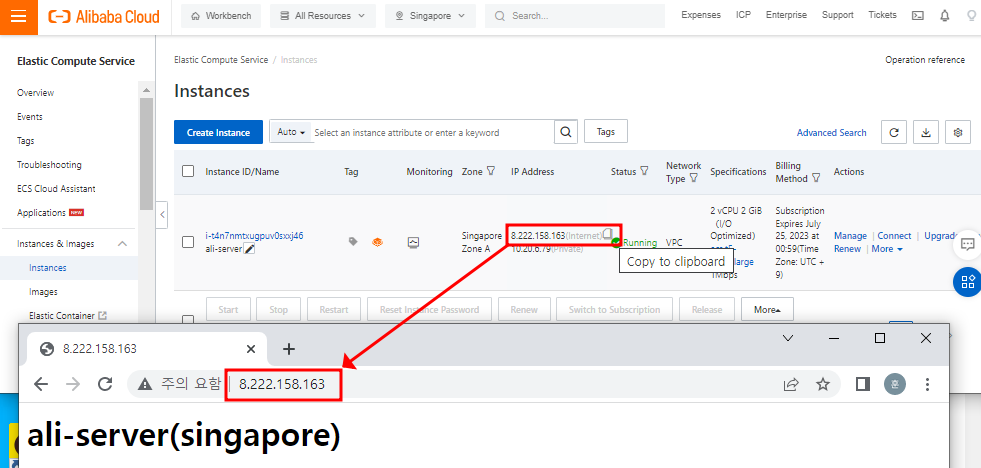Select Overview in sidebar
The image size is (981, 468).
click(x=36, y=93)
